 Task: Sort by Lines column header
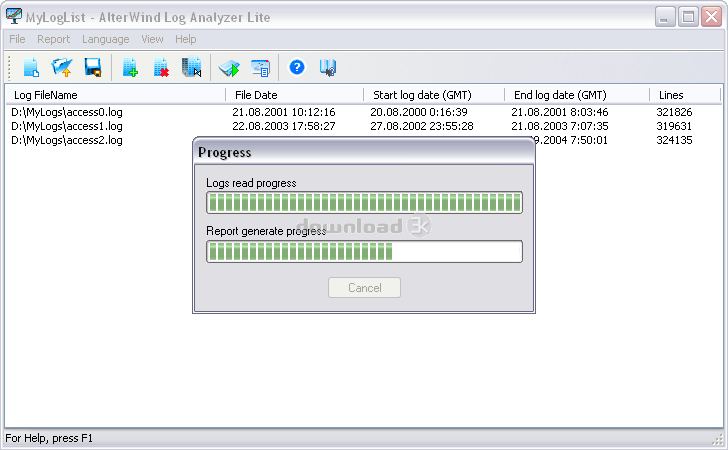[685, 95]
